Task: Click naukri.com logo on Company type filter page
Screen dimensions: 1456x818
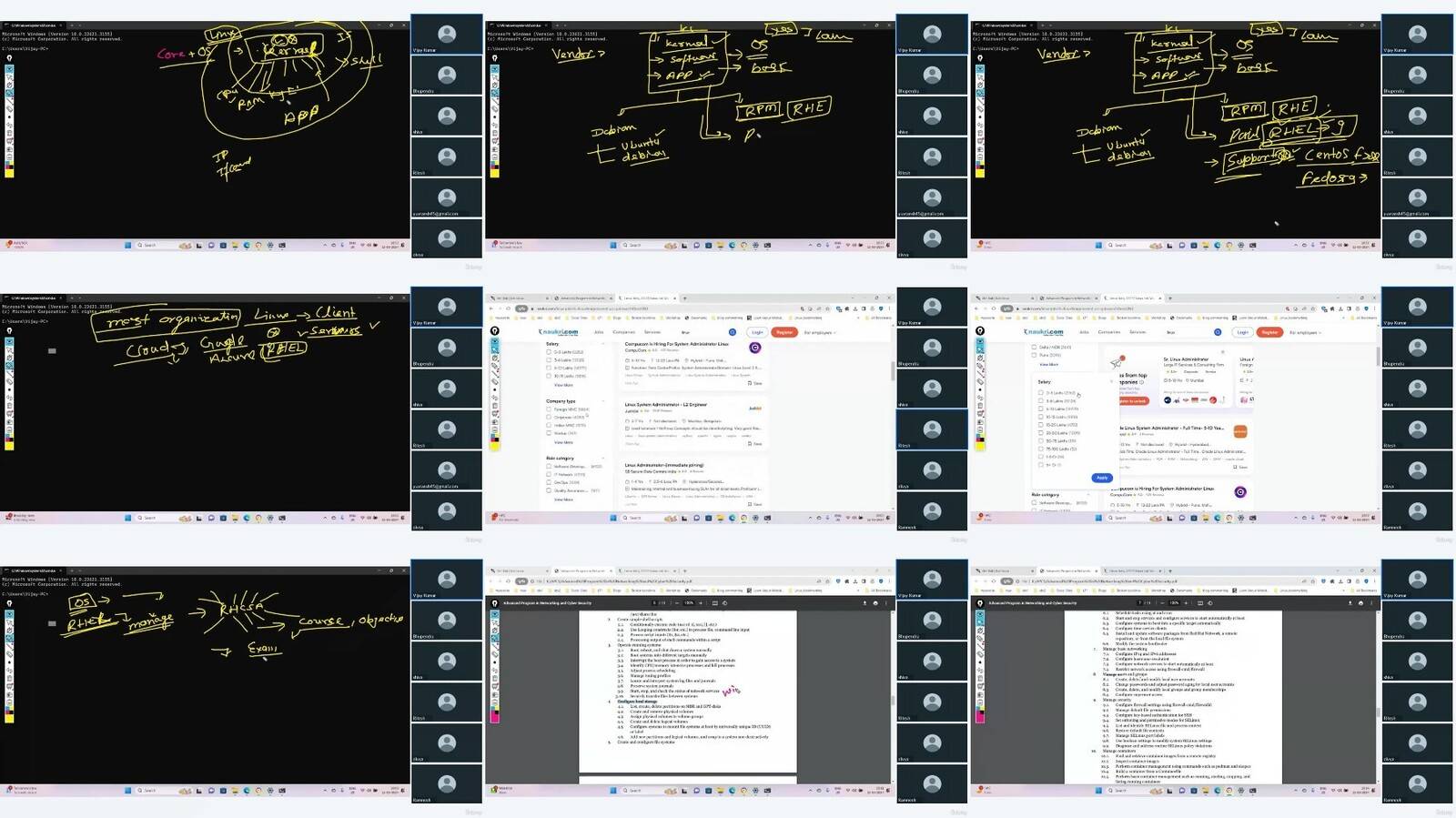Action: click(x=559, y=332)
